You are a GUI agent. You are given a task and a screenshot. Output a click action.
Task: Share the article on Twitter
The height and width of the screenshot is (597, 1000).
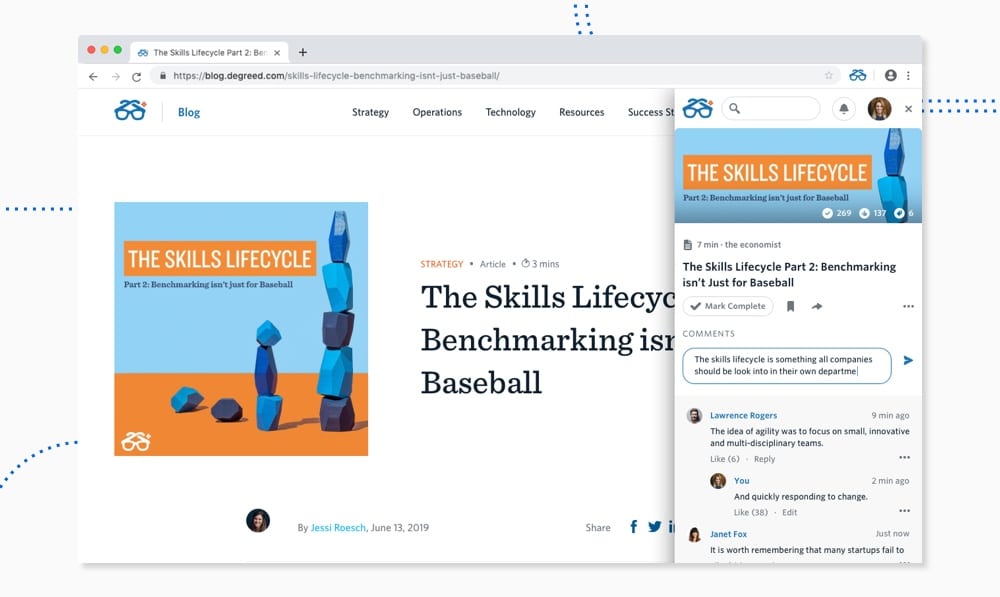tap(654, 527)
